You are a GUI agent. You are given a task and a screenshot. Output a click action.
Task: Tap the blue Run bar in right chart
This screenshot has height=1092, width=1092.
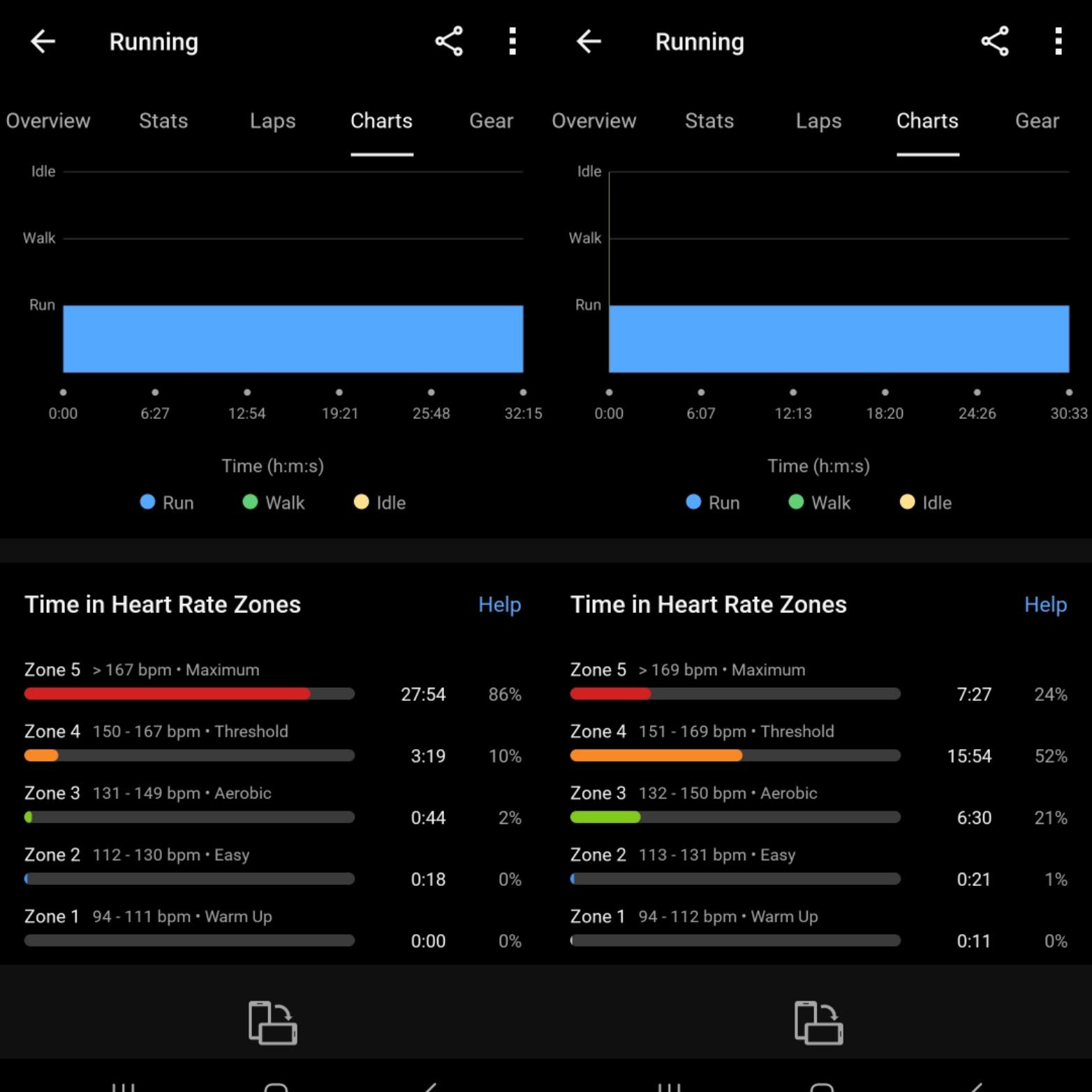839,339
